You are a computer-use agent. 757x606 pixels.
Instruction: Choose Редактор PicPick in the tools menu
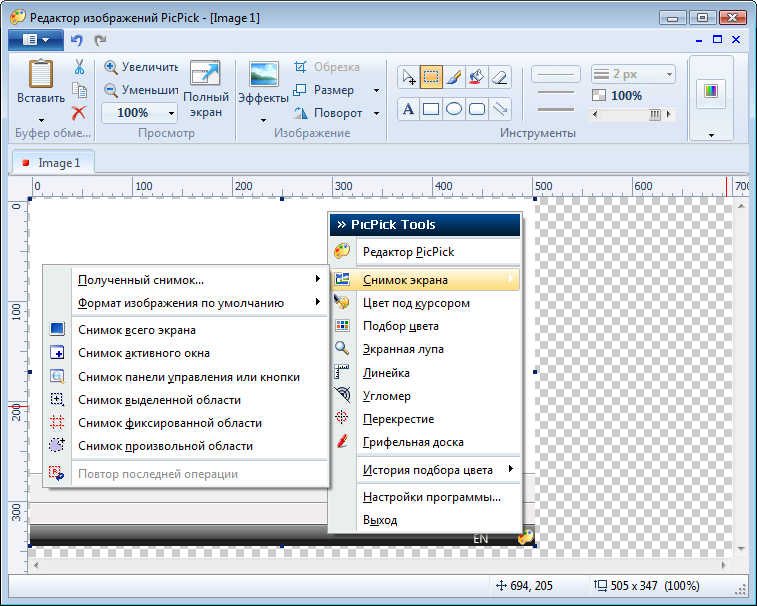click(x=425, y=252)
